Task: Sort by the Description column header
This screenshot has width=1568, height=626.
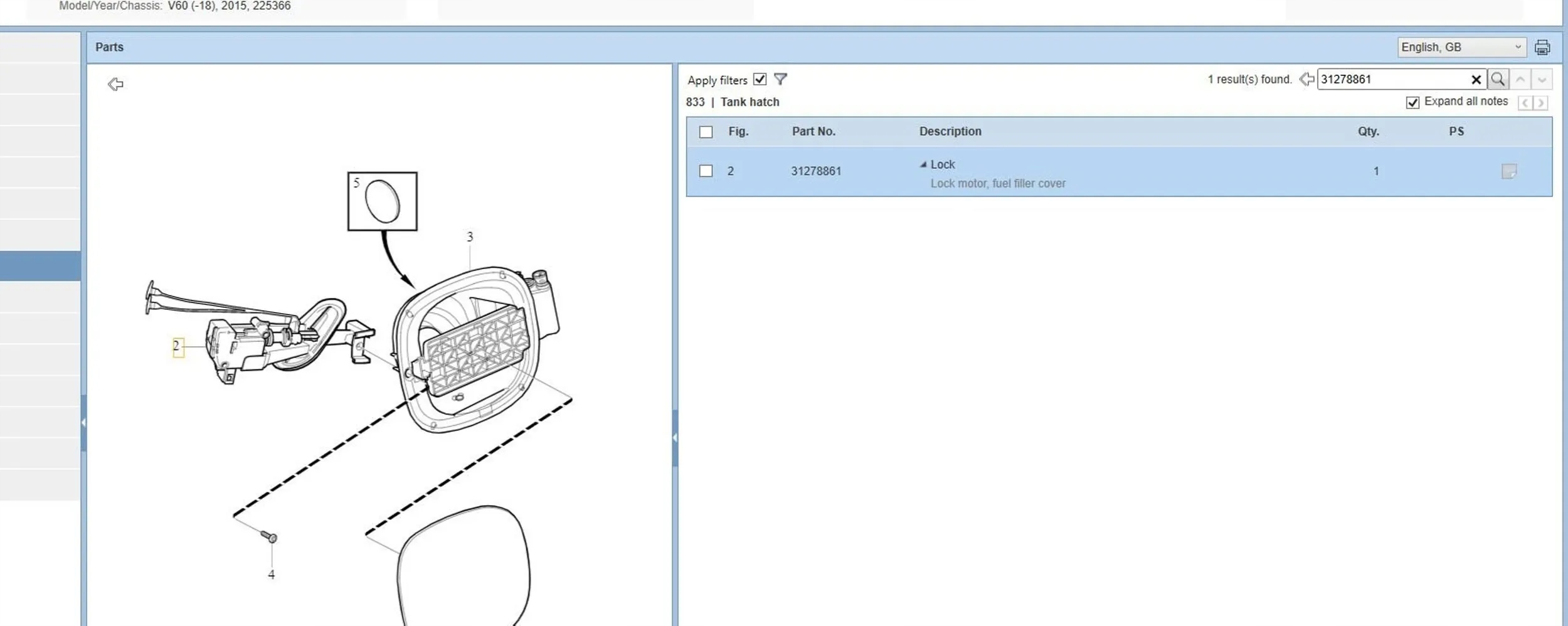Action: pyautogui.click(x=950, y=132)
